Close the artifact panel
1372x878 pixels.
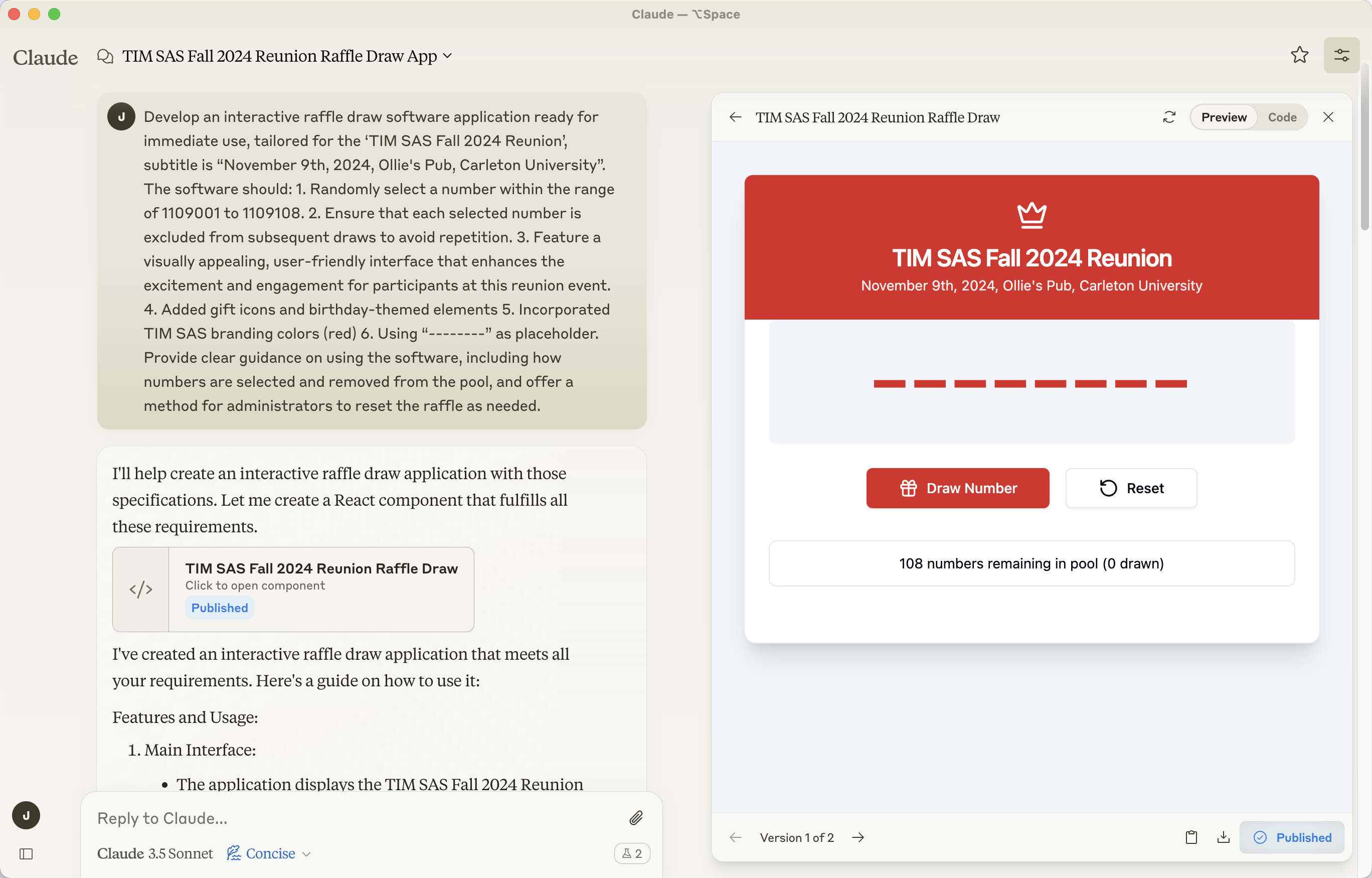coord(1328,117)
